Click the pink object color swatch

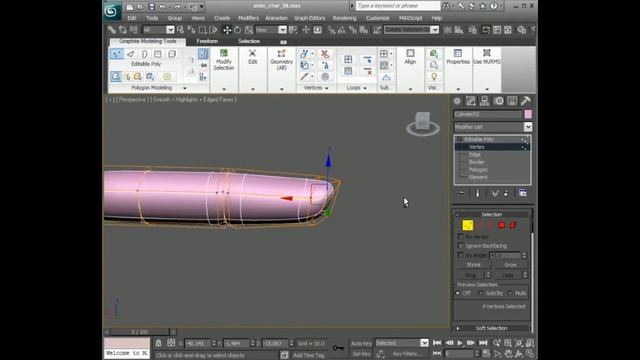tap(528, 114)
